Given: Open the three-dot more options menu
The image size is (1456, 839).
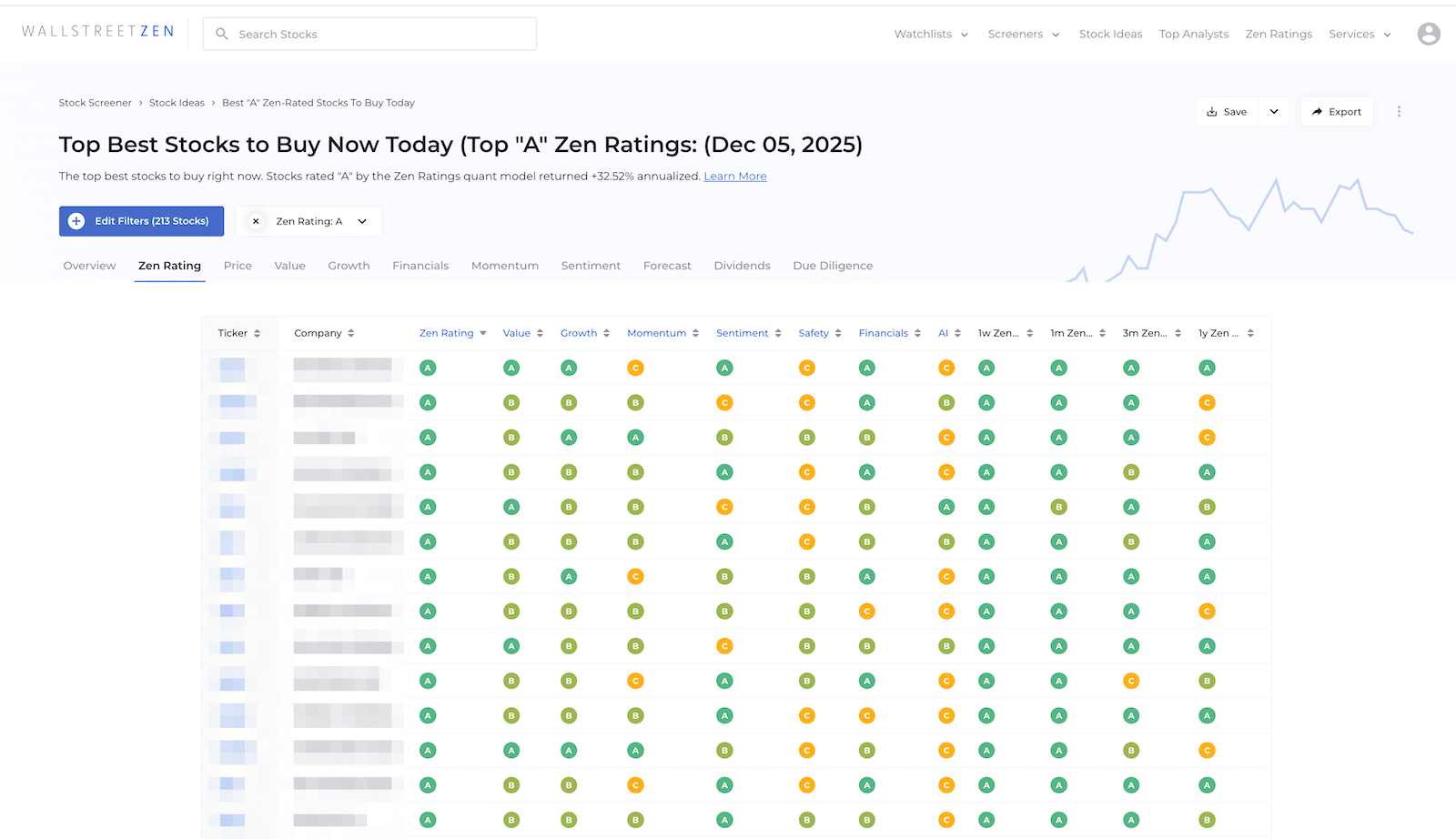Looking at the screenshot, I should [x=1399, y=112].
